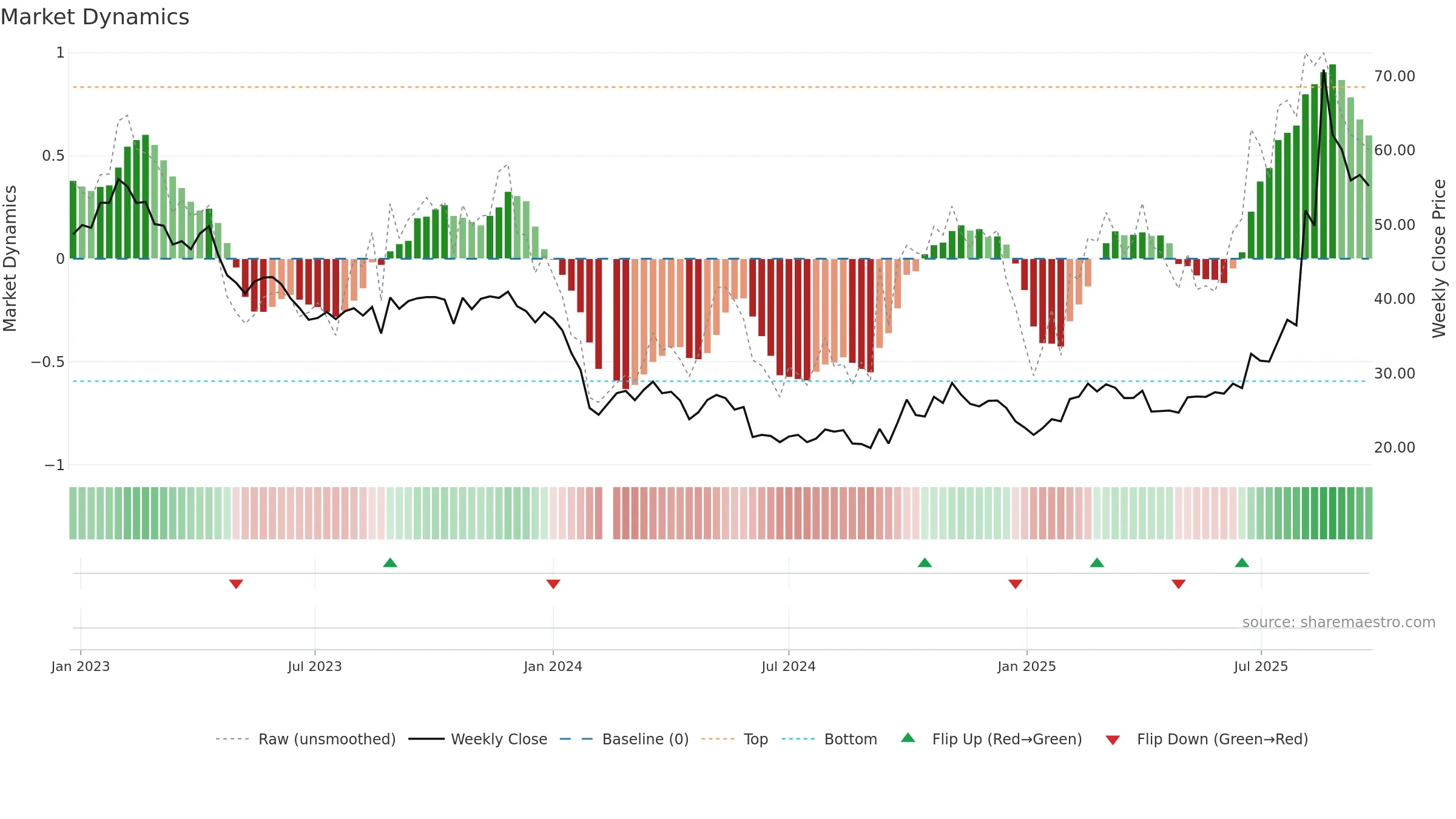Click the Jul 2023 x-axis label
This screenshot has height=819, width=1456.
click(x=315, y=666)
